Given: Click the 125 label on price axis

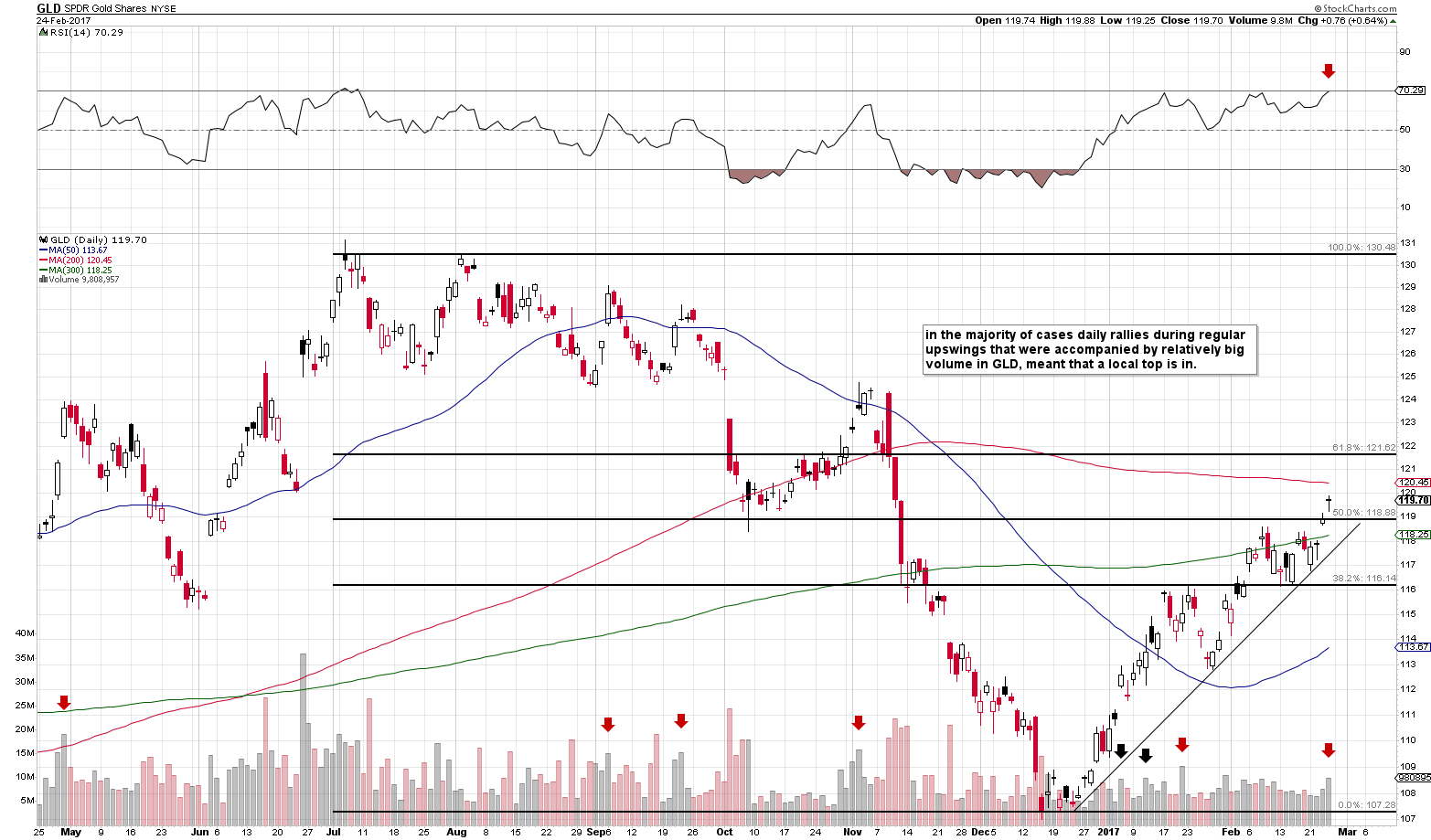Looking at the screenshot, I should click(x=1408, y=376).
